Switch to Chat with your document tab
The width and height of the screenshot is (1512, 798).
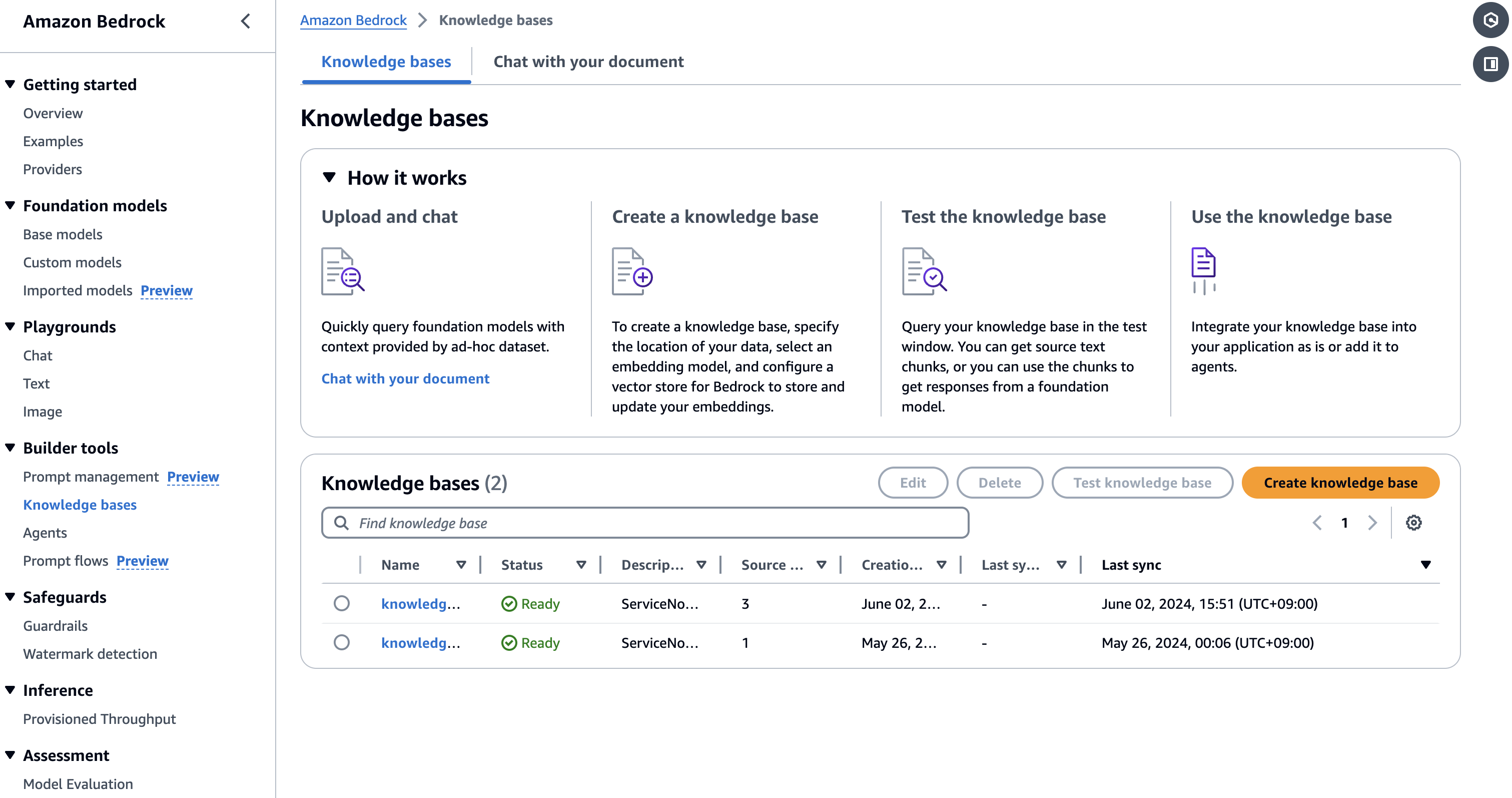pyautogui.click(x=588, y=62)
